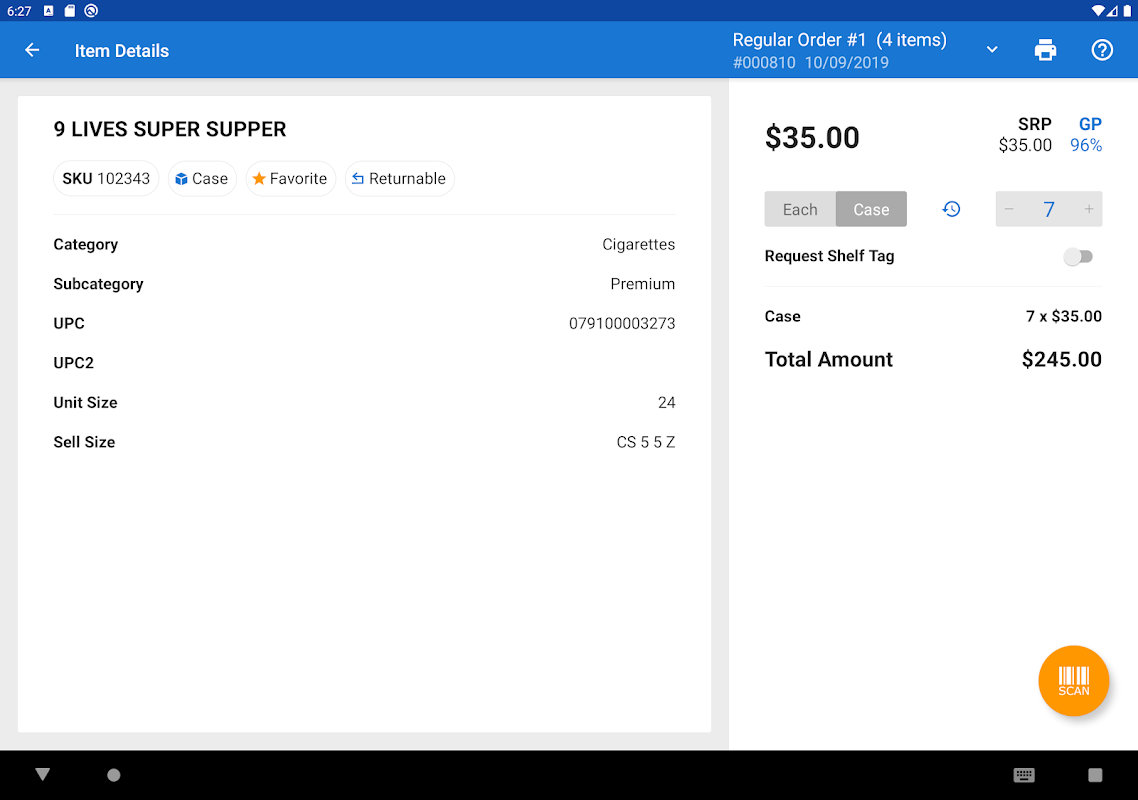Select the SRP $35.00 value

(1025, 145)
